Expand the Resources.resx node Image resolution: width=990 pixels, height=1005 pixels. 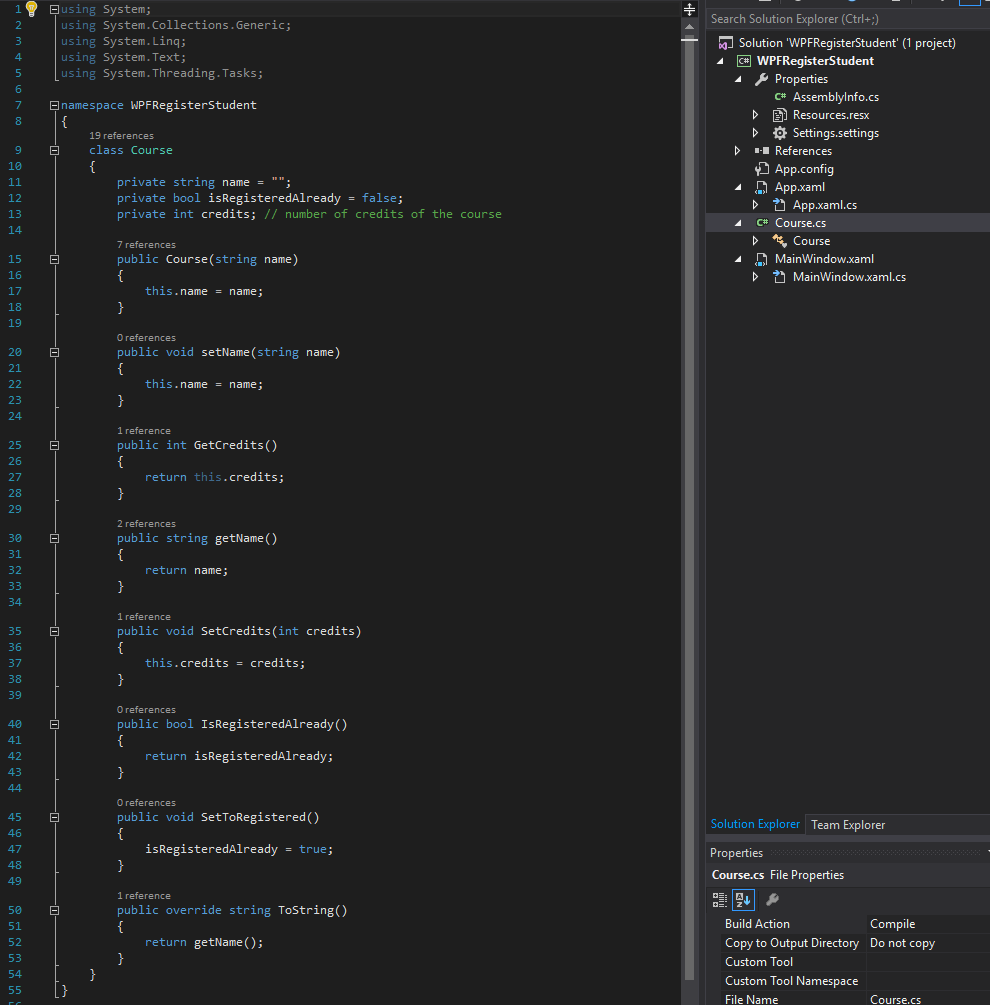(755, 115)
